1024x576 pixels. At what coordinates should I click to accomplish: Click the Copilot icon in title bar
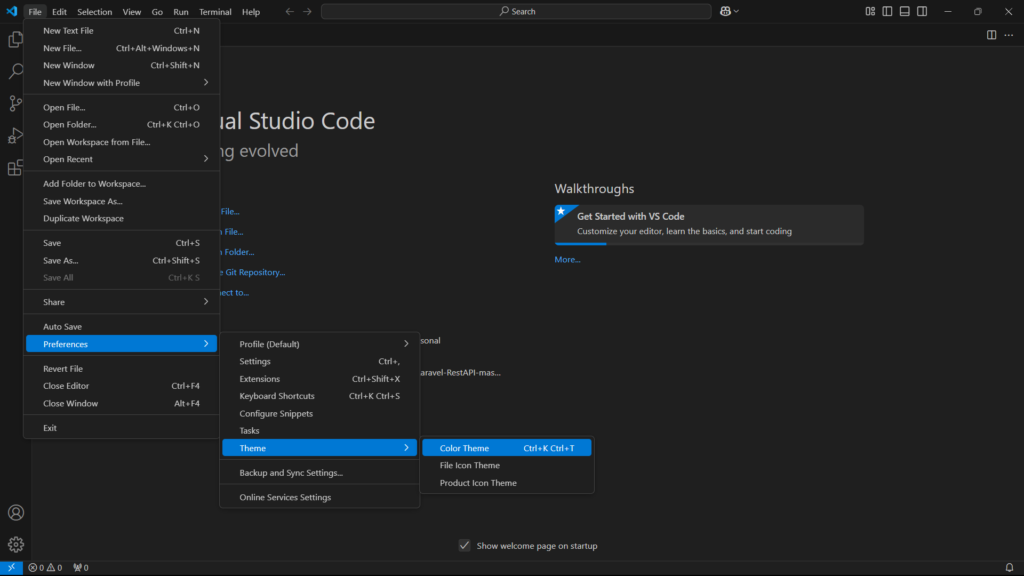(725, 11)
